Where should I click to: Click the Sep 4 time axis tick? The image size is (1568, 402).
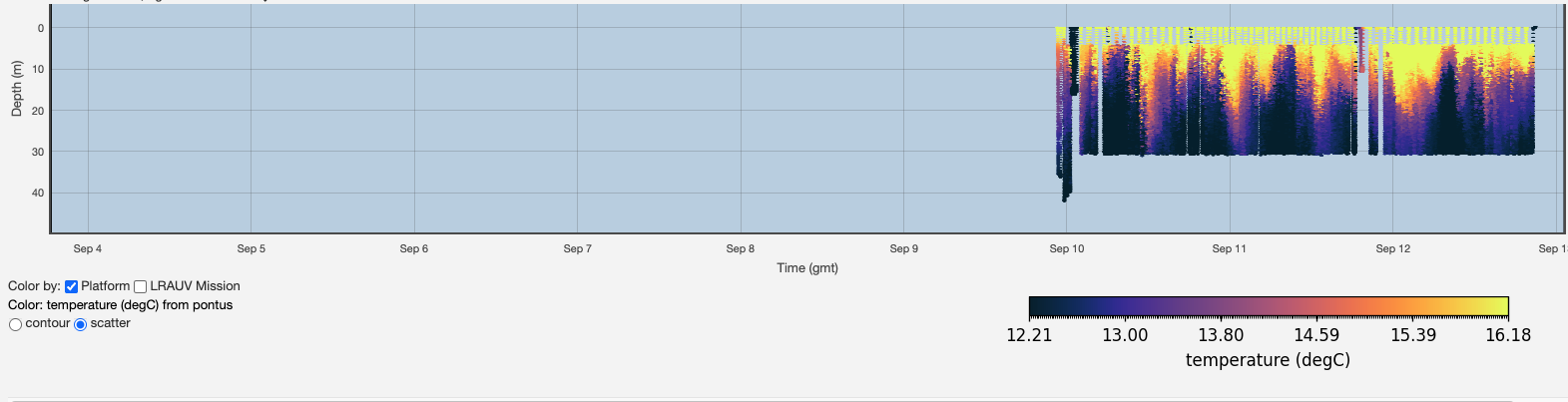(x=88, y=248)
